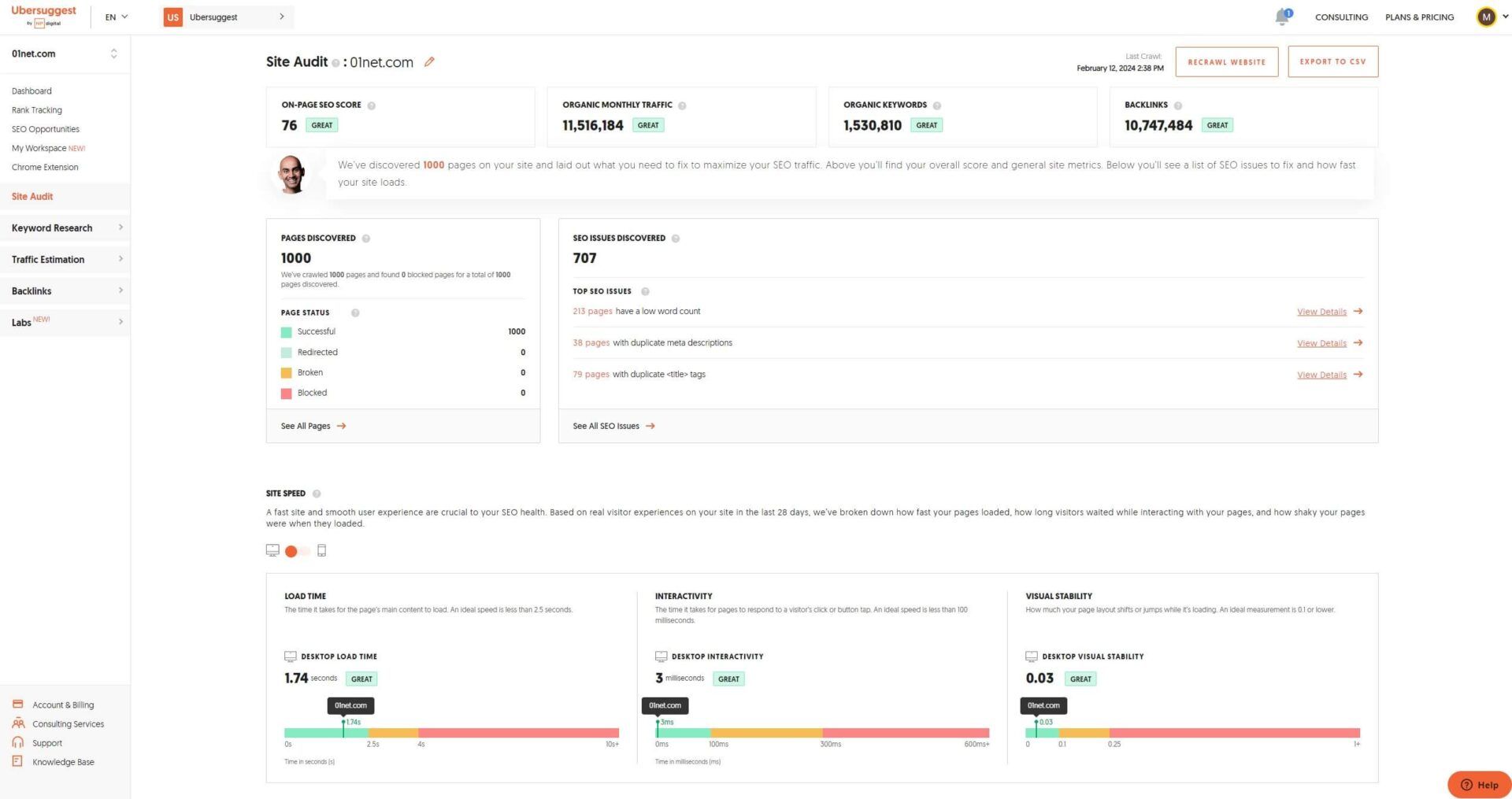
Task: Click info icon beside Page Status
Action: click(x=355, y=313)
